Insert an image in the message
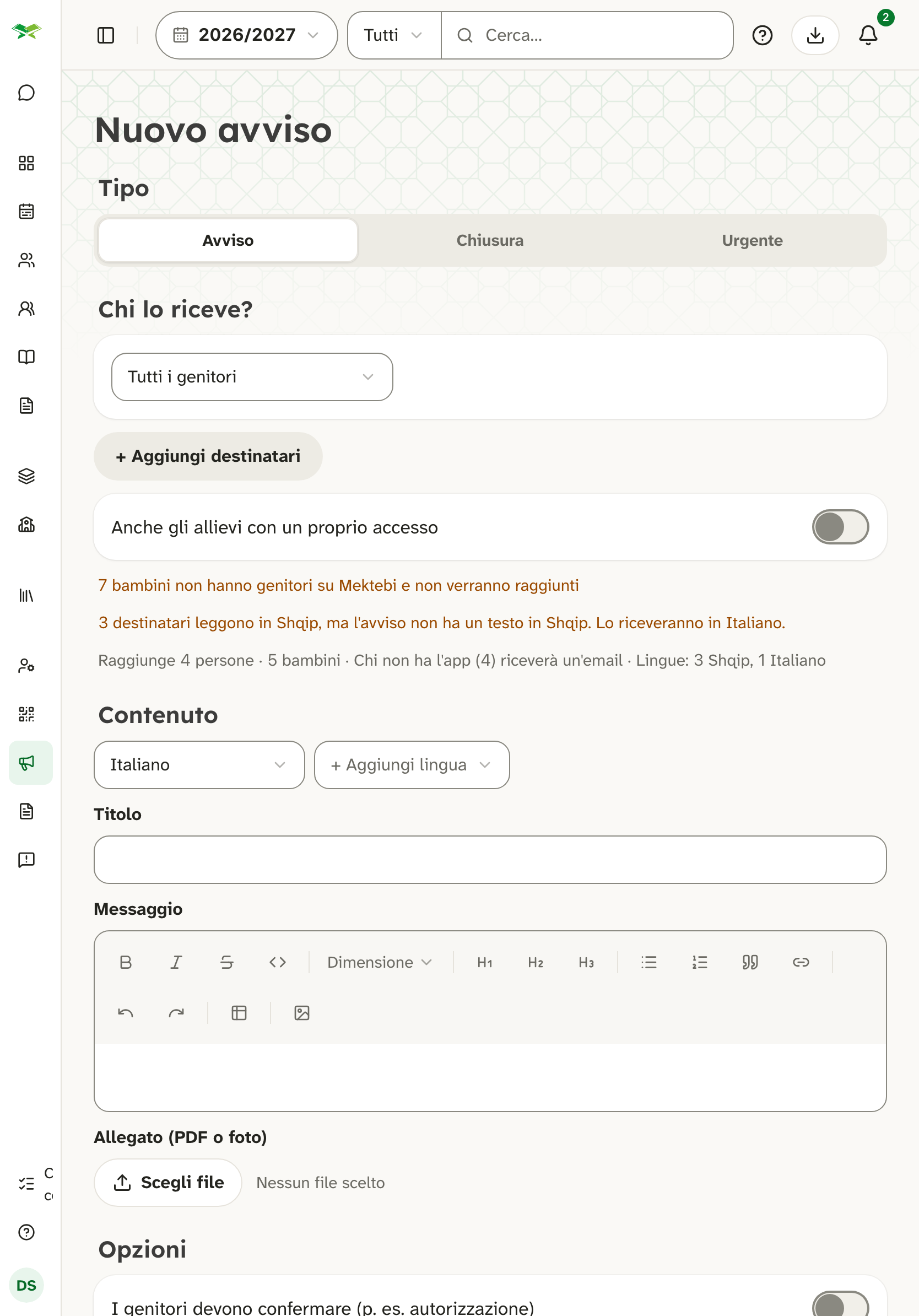919x1316 pixels. pyautogui.click(x=302, y=1013)
